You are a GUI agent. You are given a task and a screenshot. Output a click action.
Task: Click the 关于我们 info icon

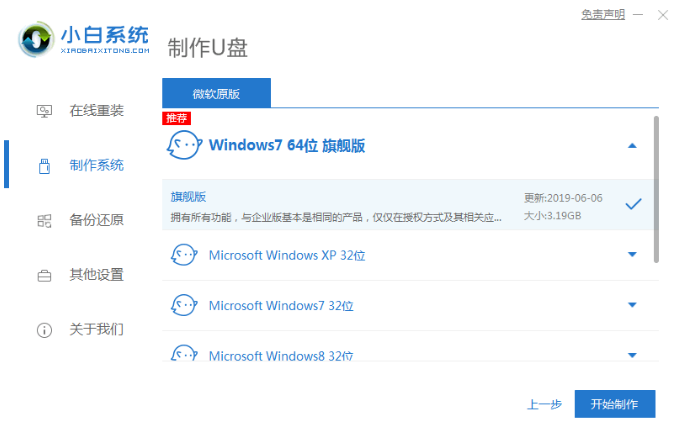pyautogui.click(x=44, y=330)
